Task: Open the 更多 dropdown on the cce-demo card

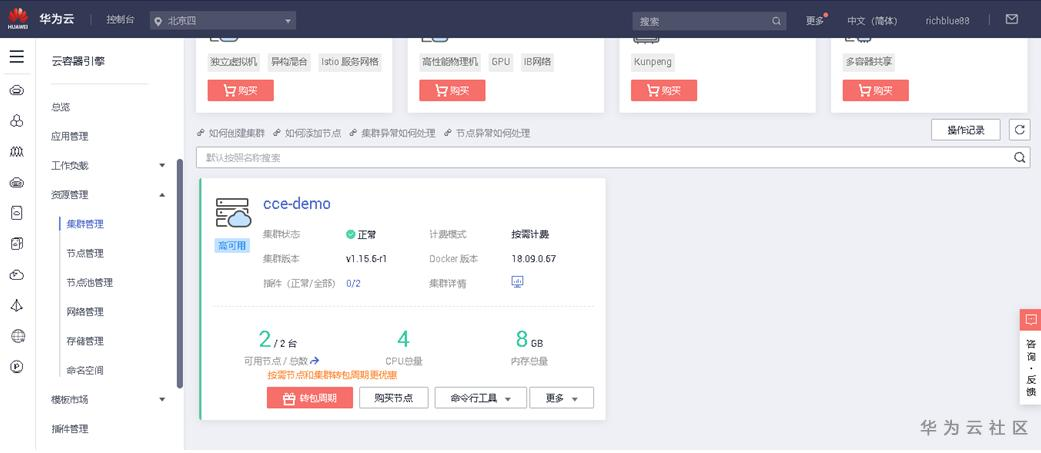Action: click(x=562, y=398)
